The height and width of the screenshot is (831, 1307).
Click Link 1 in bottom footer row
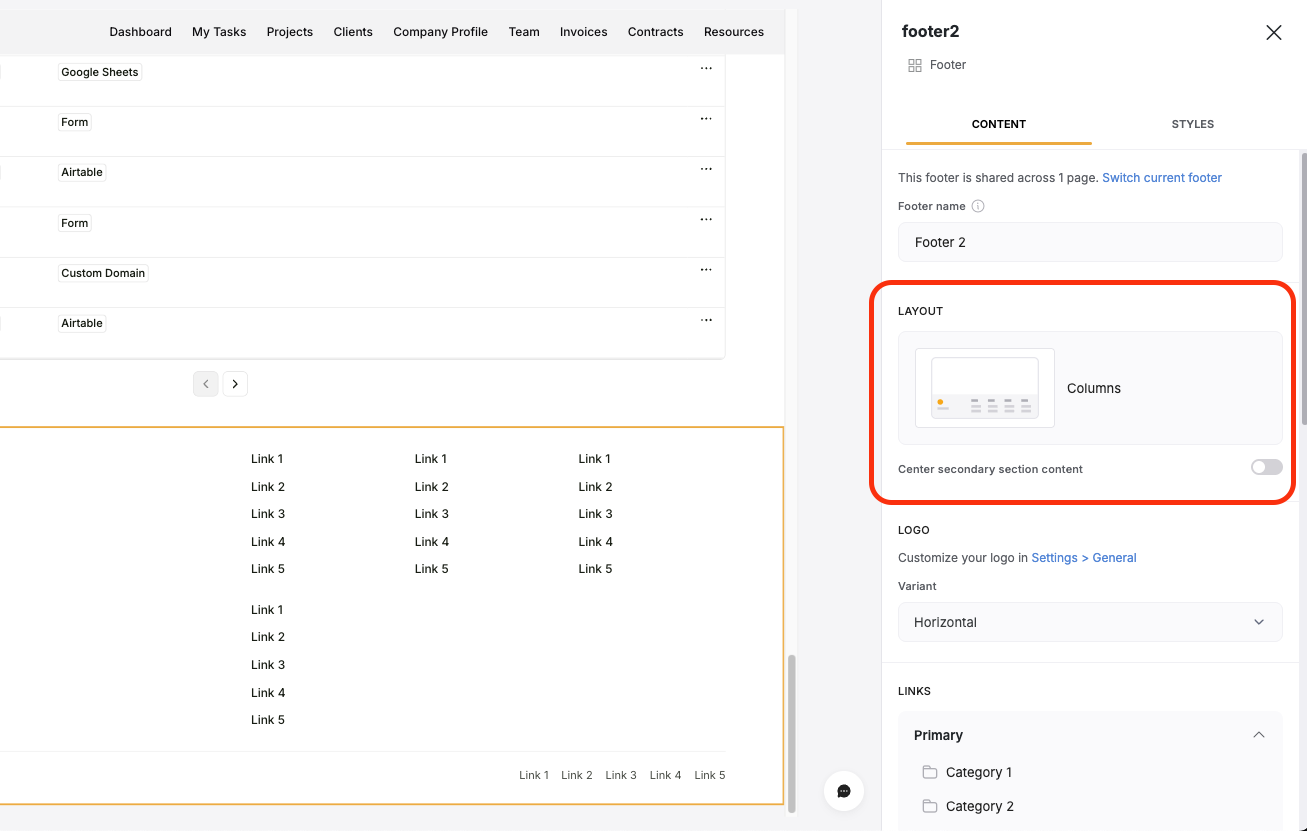534,775
